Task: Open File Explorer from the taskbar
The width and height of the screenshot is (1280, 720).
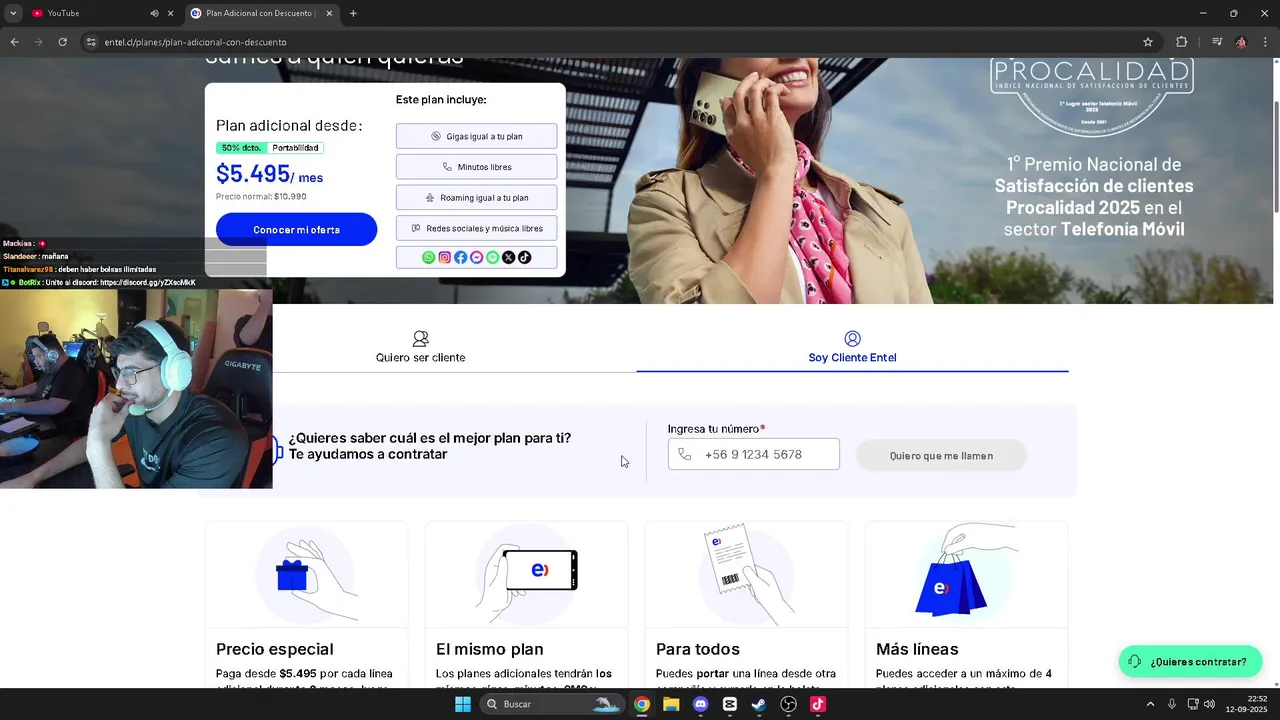Action: point(671,704)
